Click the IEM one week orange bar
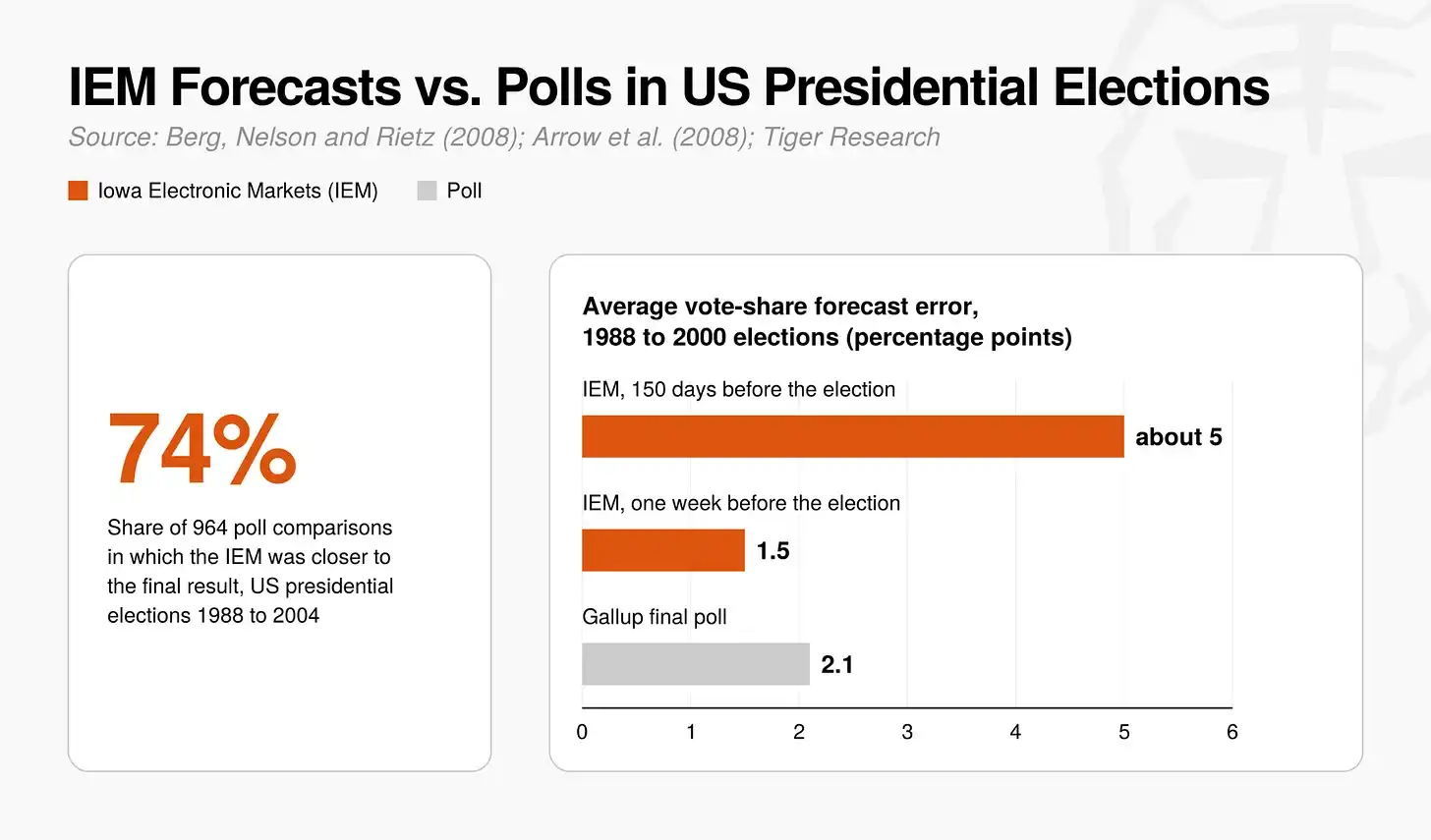The width and height of the screenshot is (1431, 840). tap(663, 550)
